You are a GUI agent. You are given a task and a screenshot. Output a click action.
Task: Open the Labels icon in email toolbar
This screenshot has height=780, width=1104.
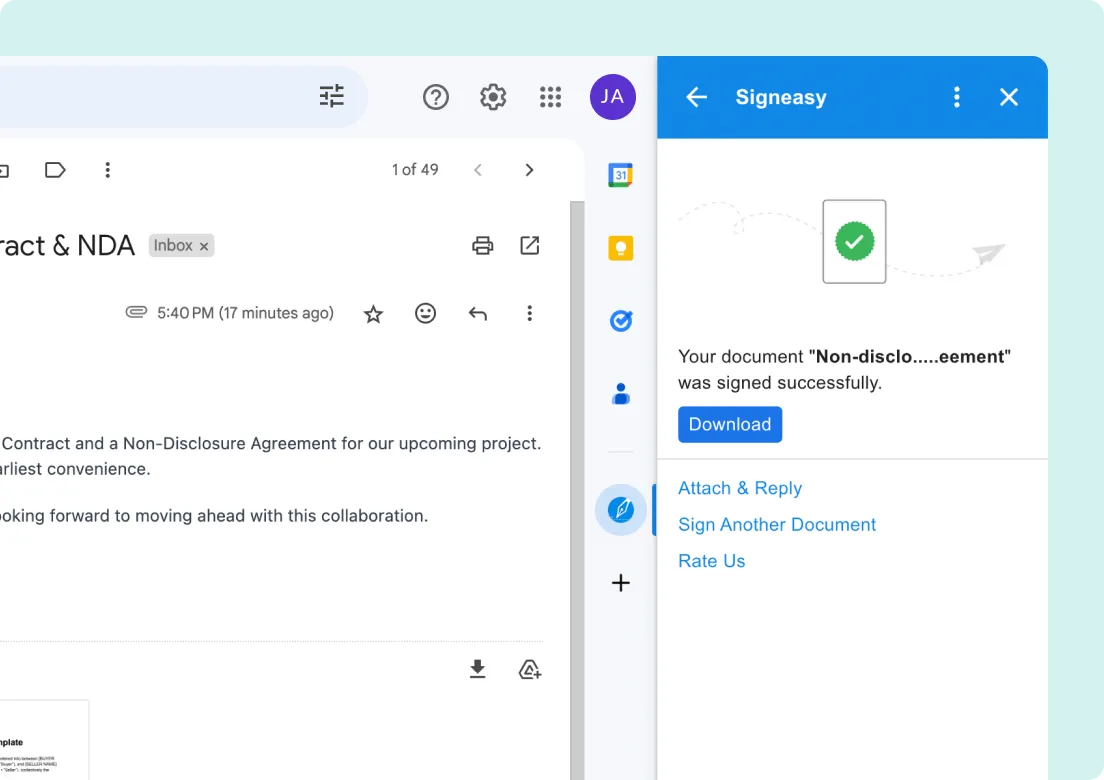[55, 170]
